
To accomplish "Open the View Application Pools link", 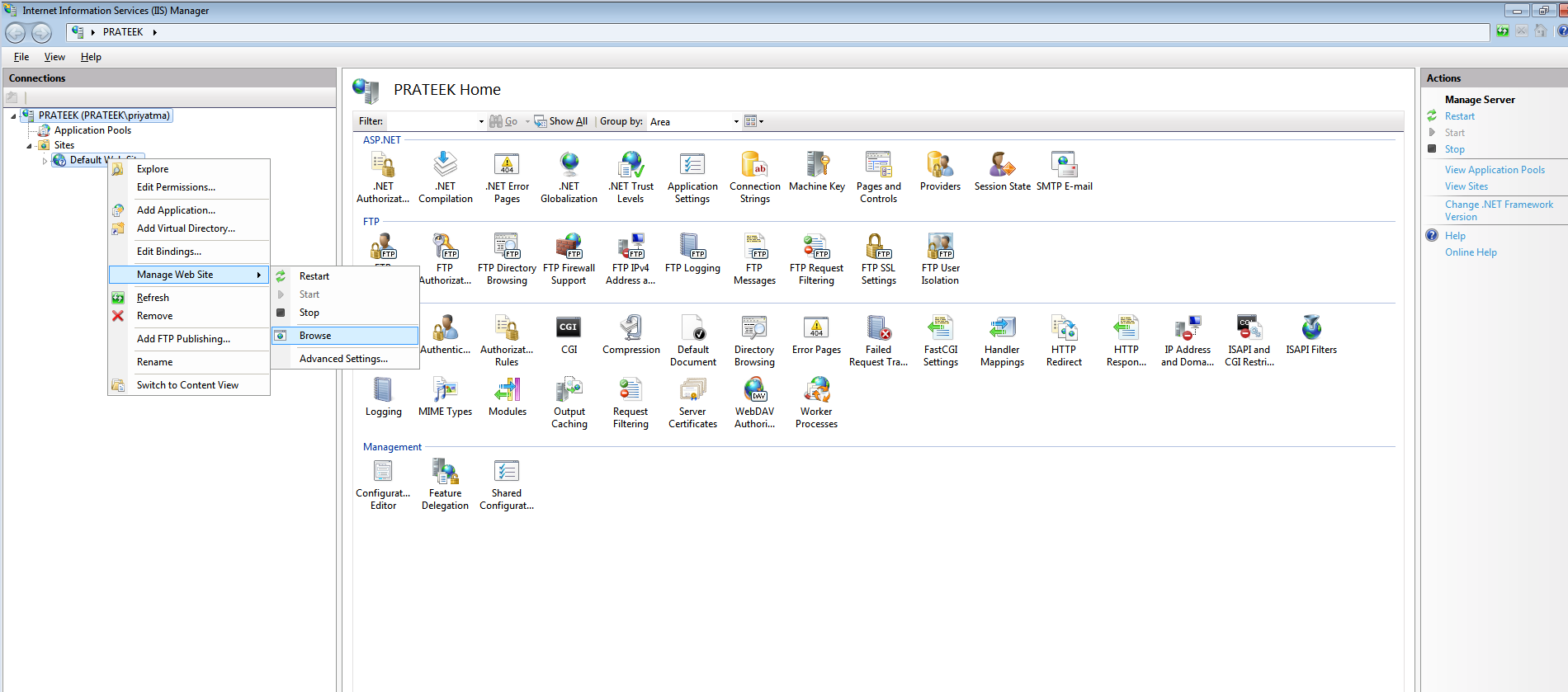I will (x=1495, y=170).
